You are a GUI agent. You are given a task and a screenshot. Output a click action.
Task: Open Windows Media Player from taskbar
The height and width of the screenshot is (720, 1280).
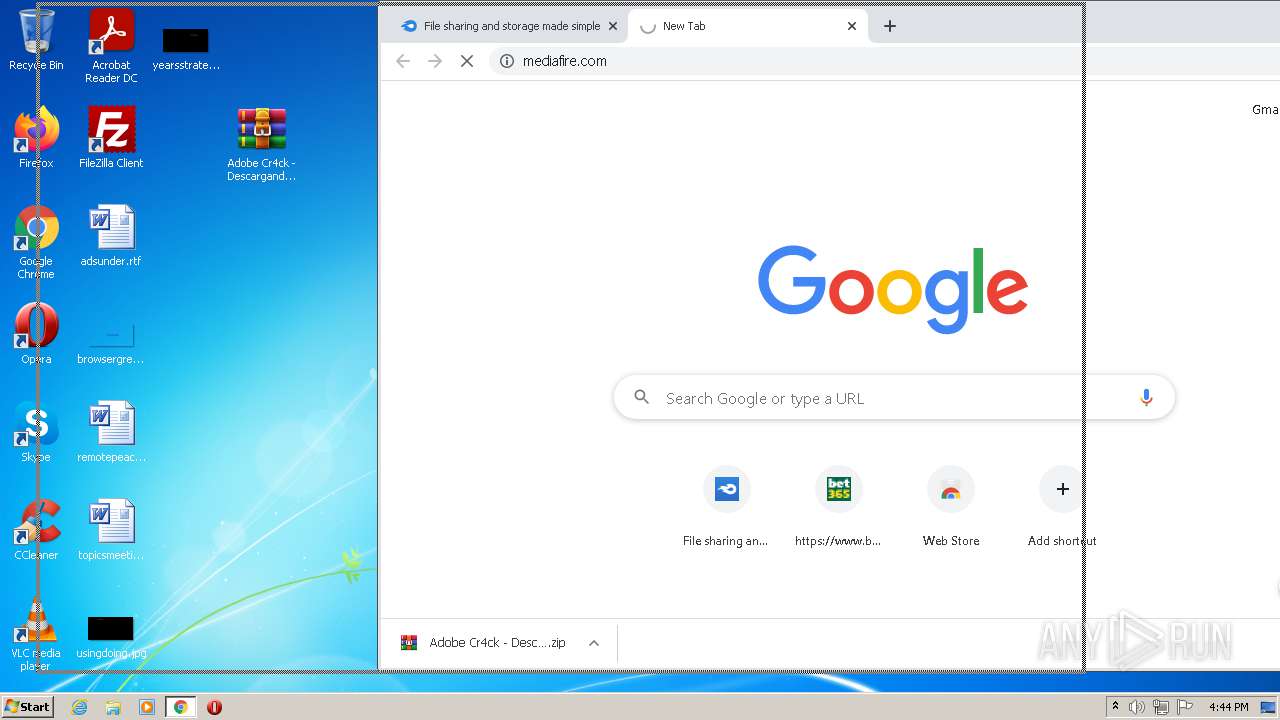tap(147, 707)
